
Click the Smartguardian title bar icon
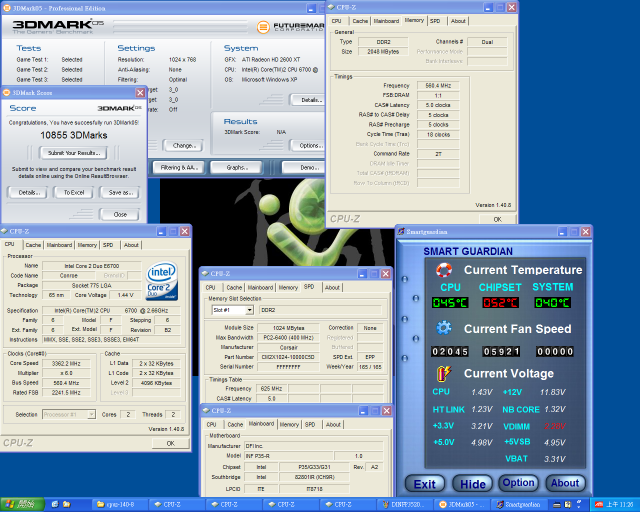pos(401,232)
